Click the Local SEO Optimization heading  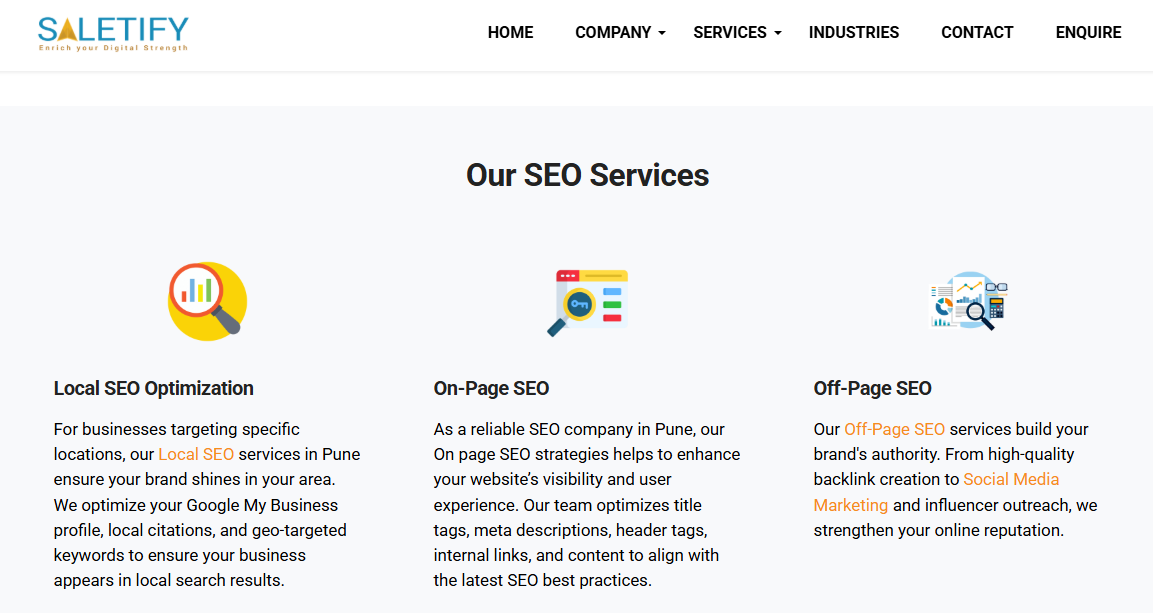pos(153,388)
